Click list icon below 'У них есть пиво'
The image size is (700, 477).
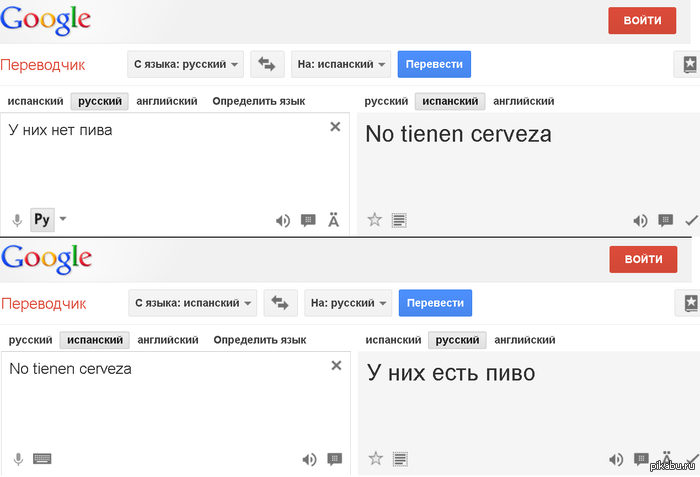click(x=400, y=459)
